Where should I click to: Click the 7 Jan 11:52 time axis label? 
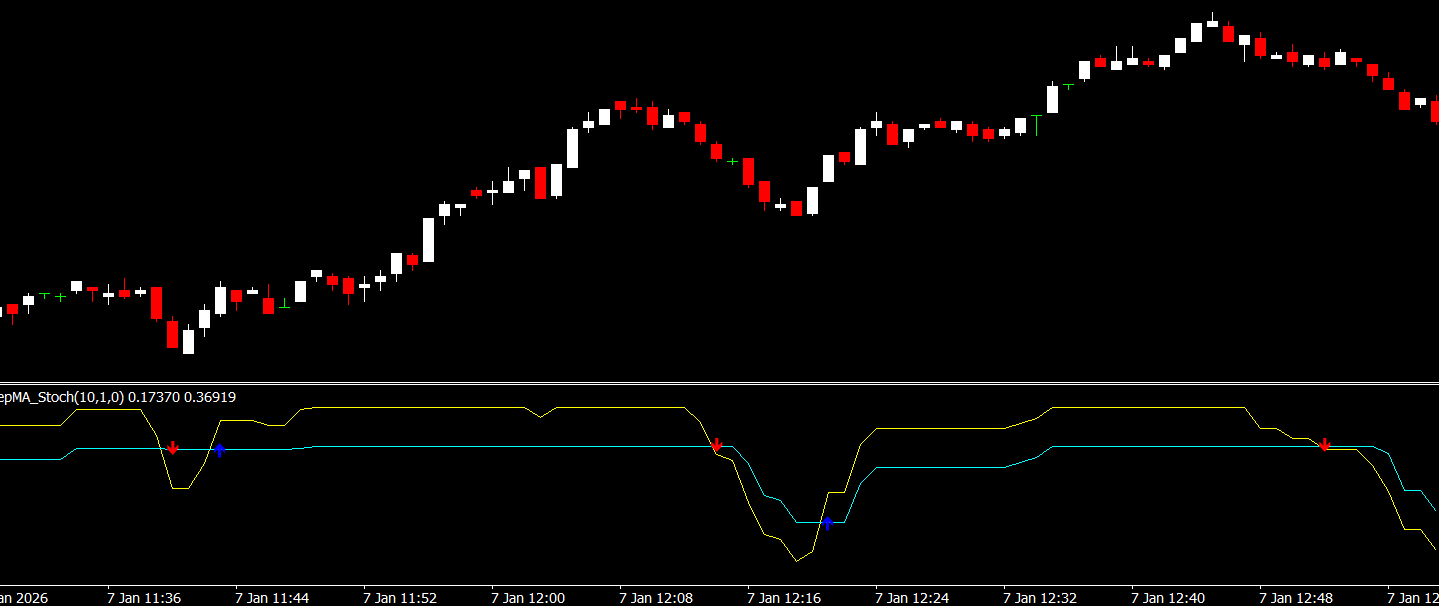(400, 598)
